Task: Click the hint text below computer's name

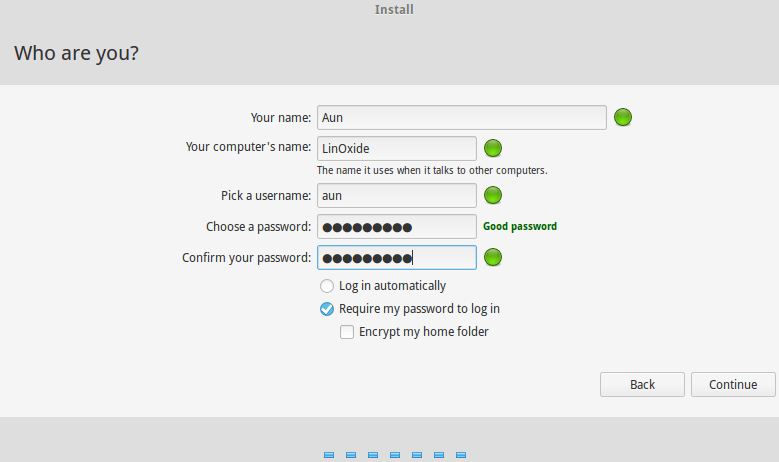Action: tap(432, 171)
